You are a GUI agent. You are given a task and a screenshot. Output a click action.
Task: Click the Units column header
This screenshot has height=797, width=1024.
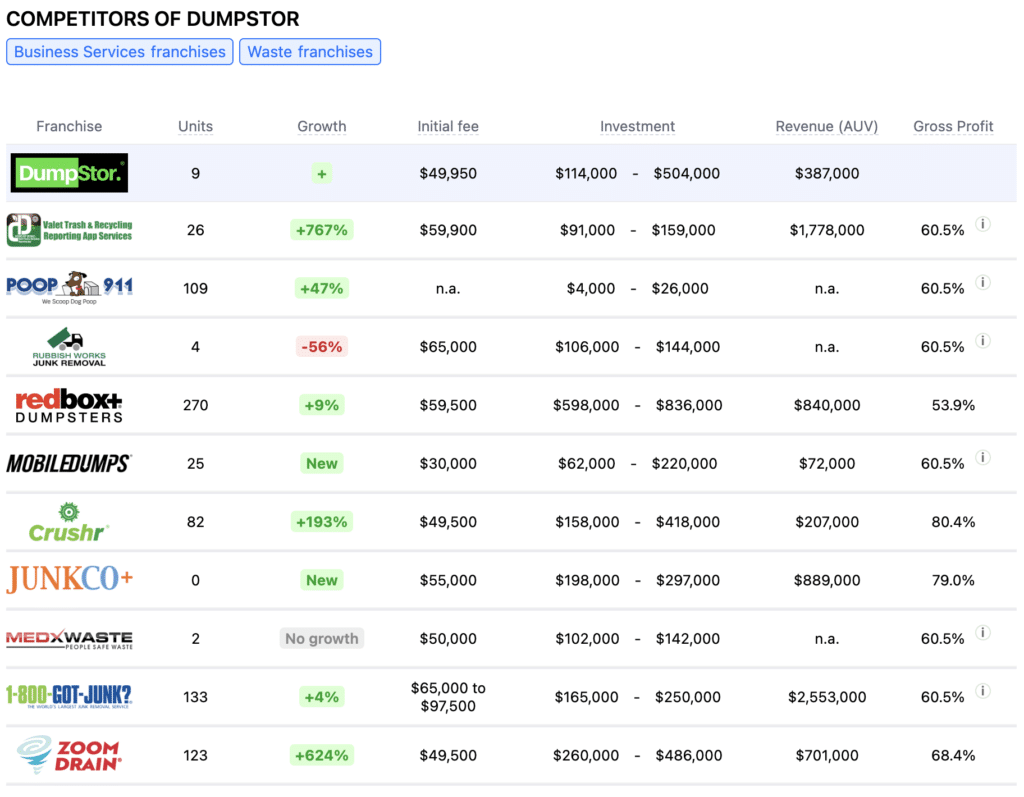point(195,126)
